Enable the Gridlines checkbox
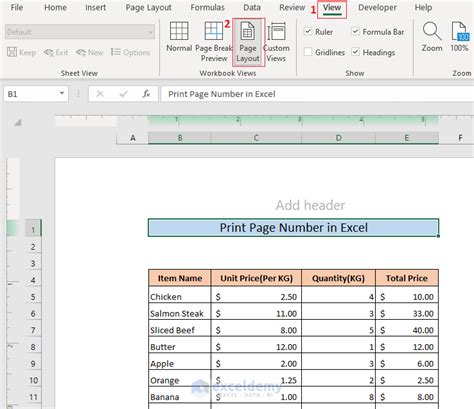This screenshot has width=474, height=409. click(308, 52)
